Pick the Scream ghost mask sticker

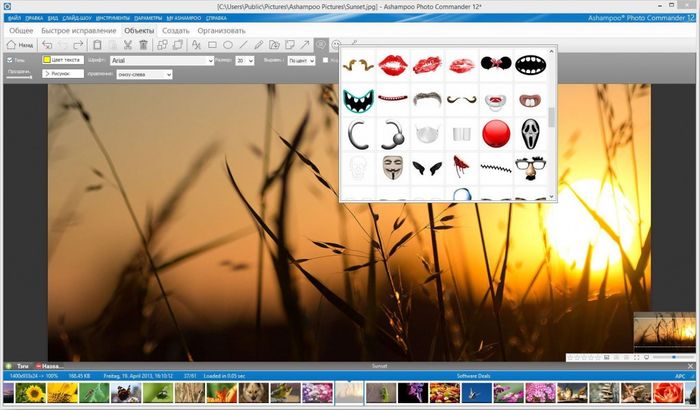point(530,133)
